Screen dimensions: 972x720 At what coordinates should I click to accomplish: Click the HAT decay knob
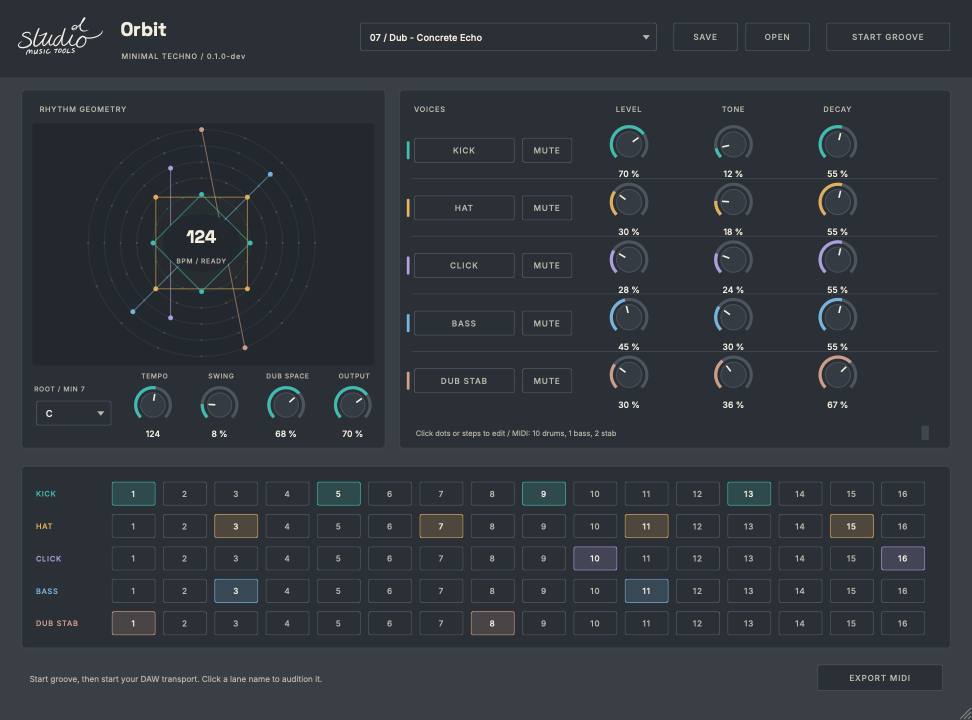coord(837,202)
